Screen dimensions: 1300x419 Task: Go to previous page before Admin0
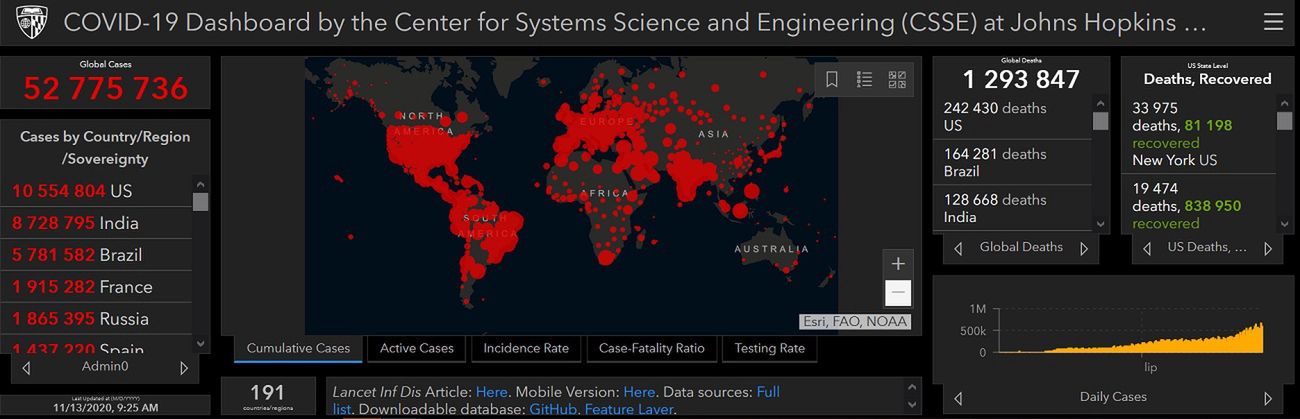tap(27, 368)
